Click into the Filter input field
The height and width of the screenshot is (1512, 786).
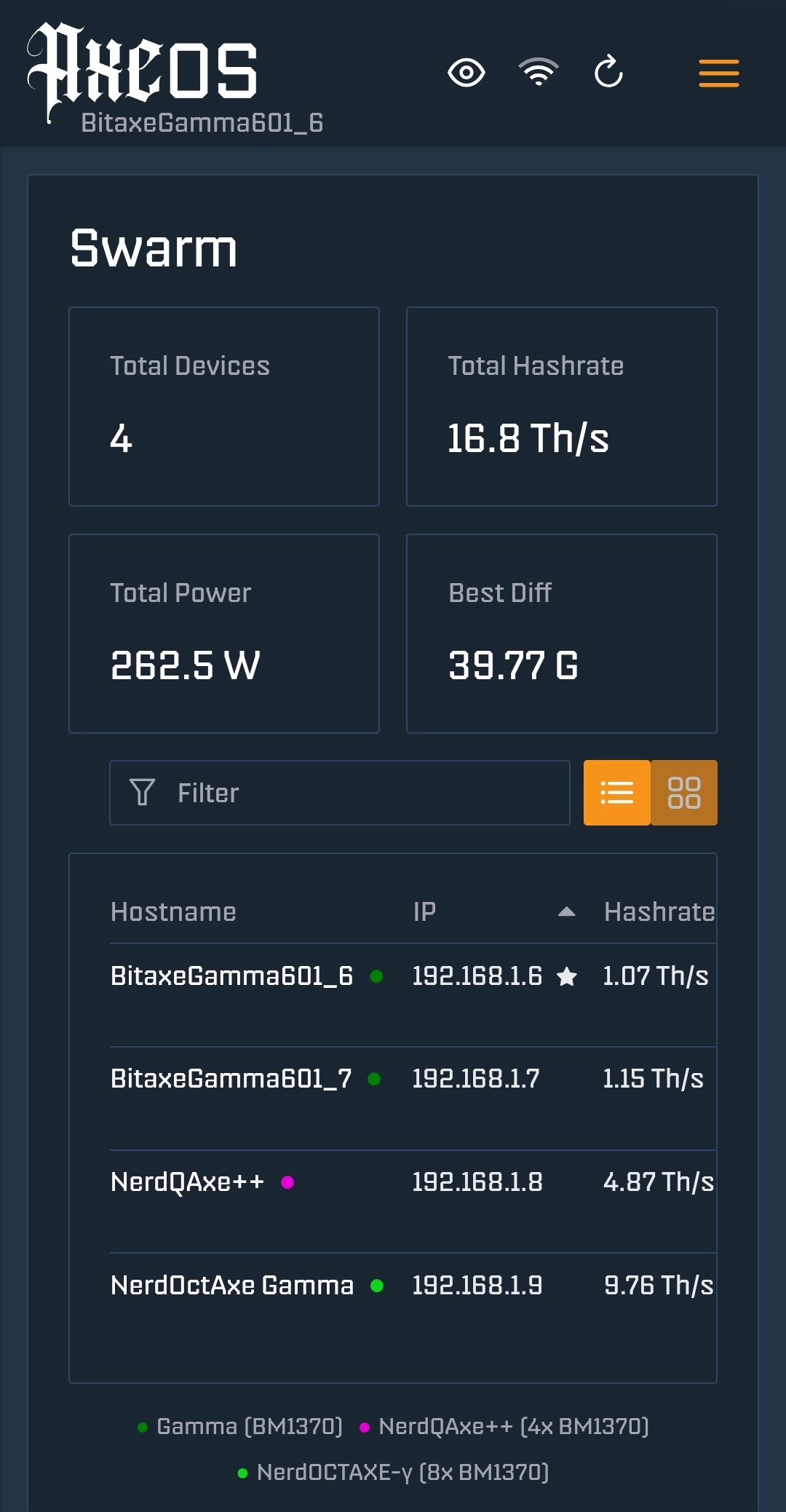tap(364, 793)
